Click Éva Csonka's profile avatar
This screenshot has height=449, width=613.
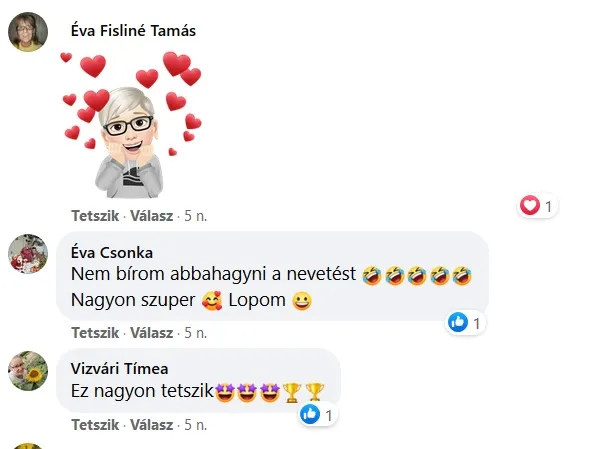pyautogui.click(x=28, y=253)
